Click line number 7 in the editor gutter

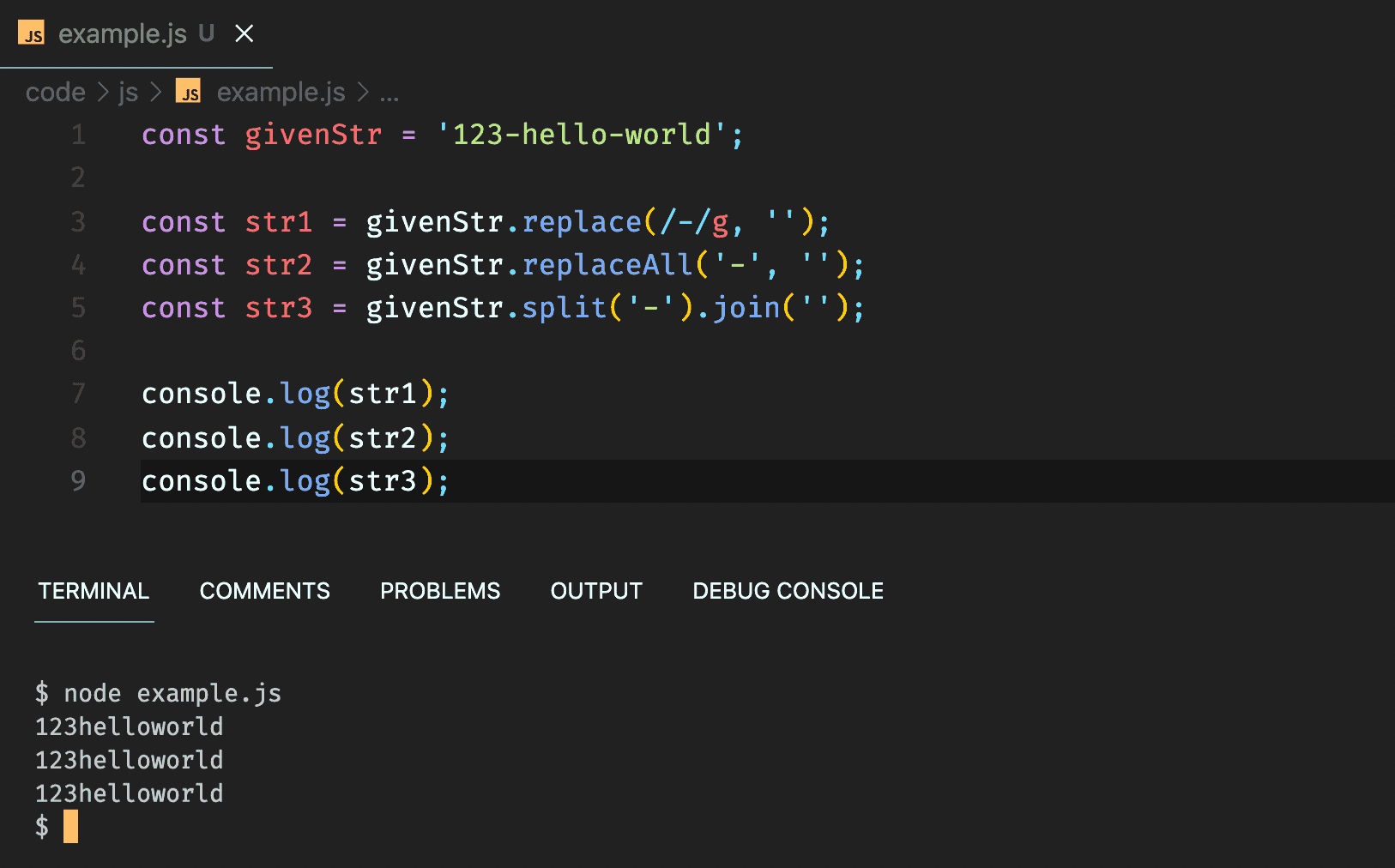pyautogui.click(x=77, y=393)
